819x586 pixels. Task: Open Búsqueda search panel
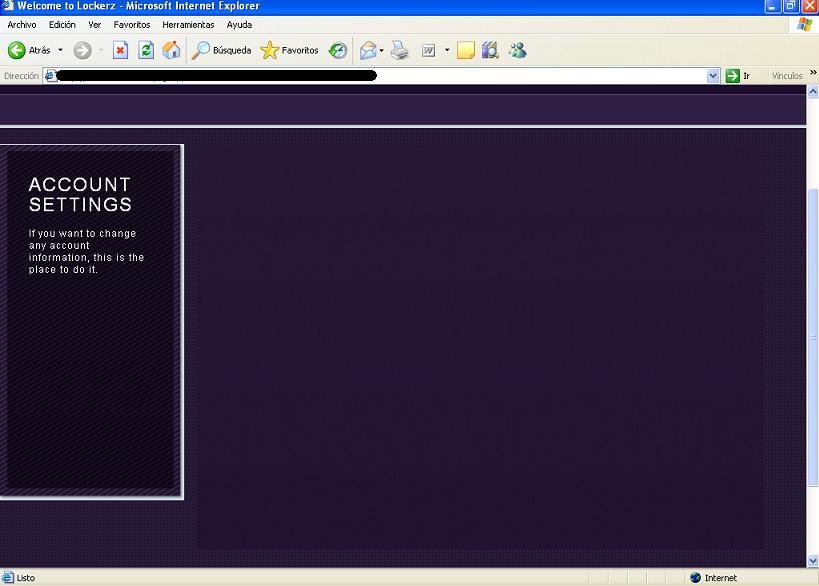click(221, 50)
